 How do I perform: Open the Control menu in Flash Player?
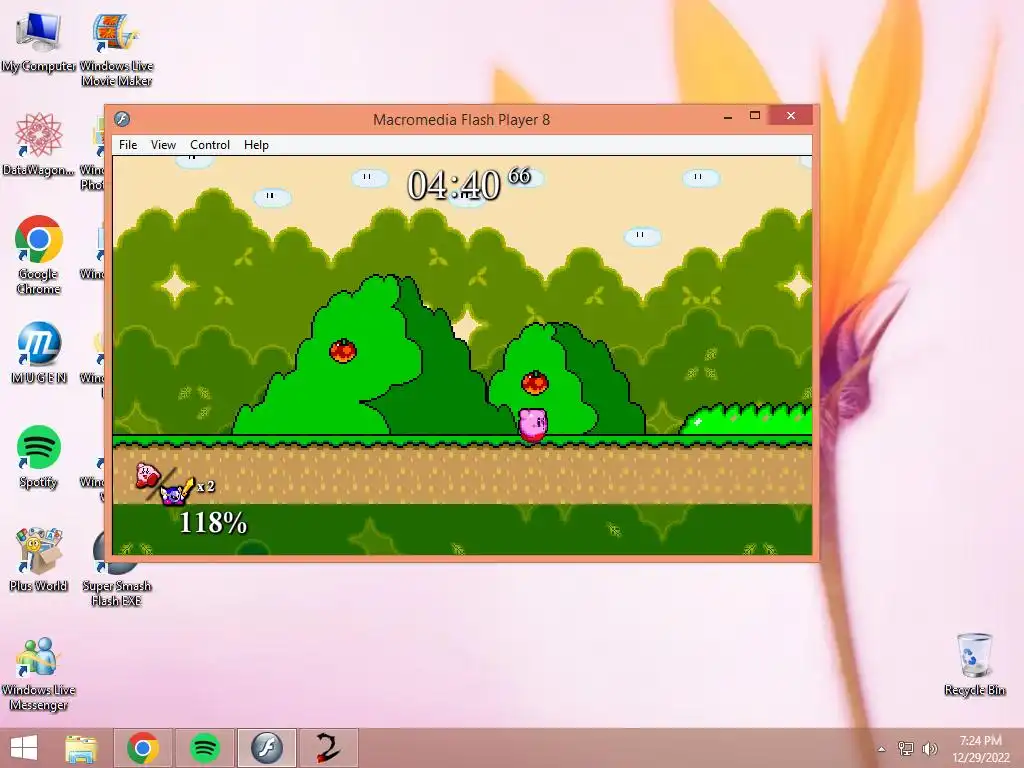(x=210, y=145)
